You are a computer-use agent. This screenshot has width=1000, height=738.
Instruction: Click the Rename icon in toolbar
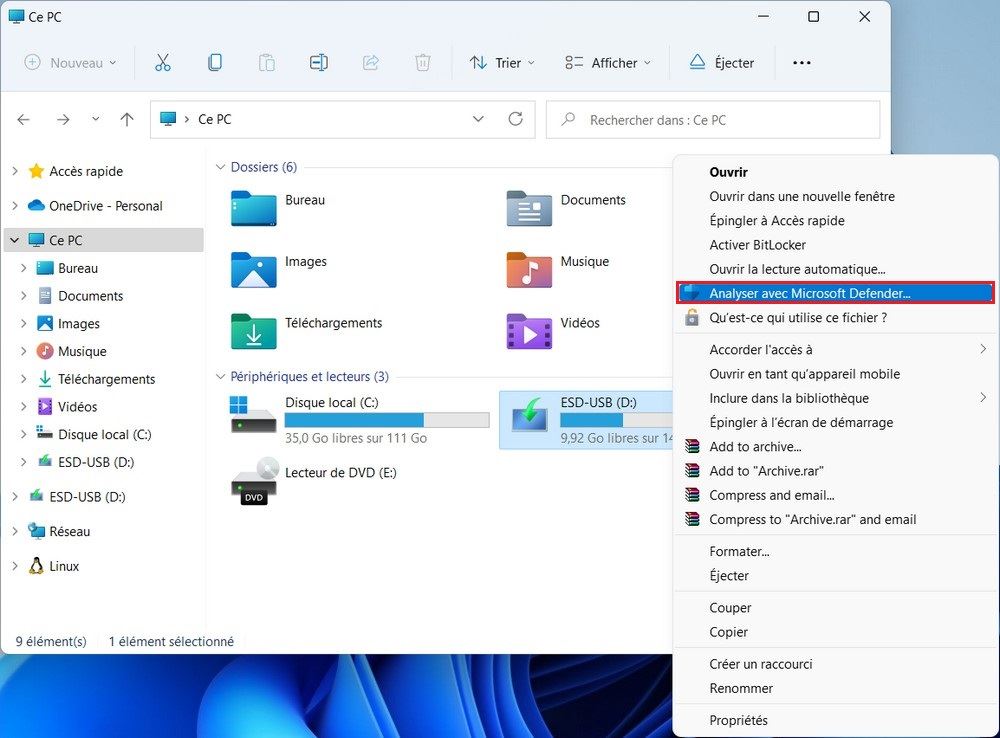click(x=318, y=63)
